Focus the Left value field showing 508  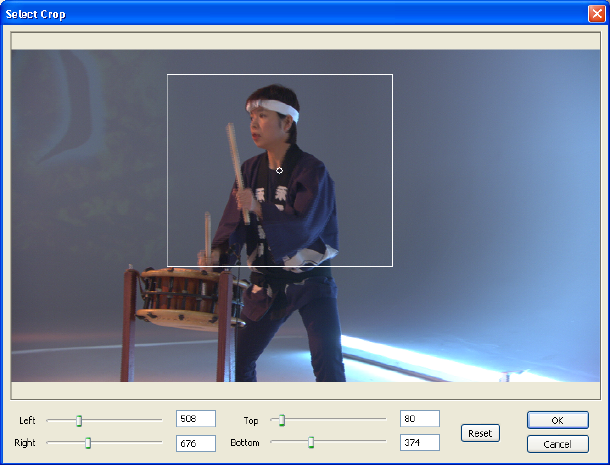click(195, 419)
